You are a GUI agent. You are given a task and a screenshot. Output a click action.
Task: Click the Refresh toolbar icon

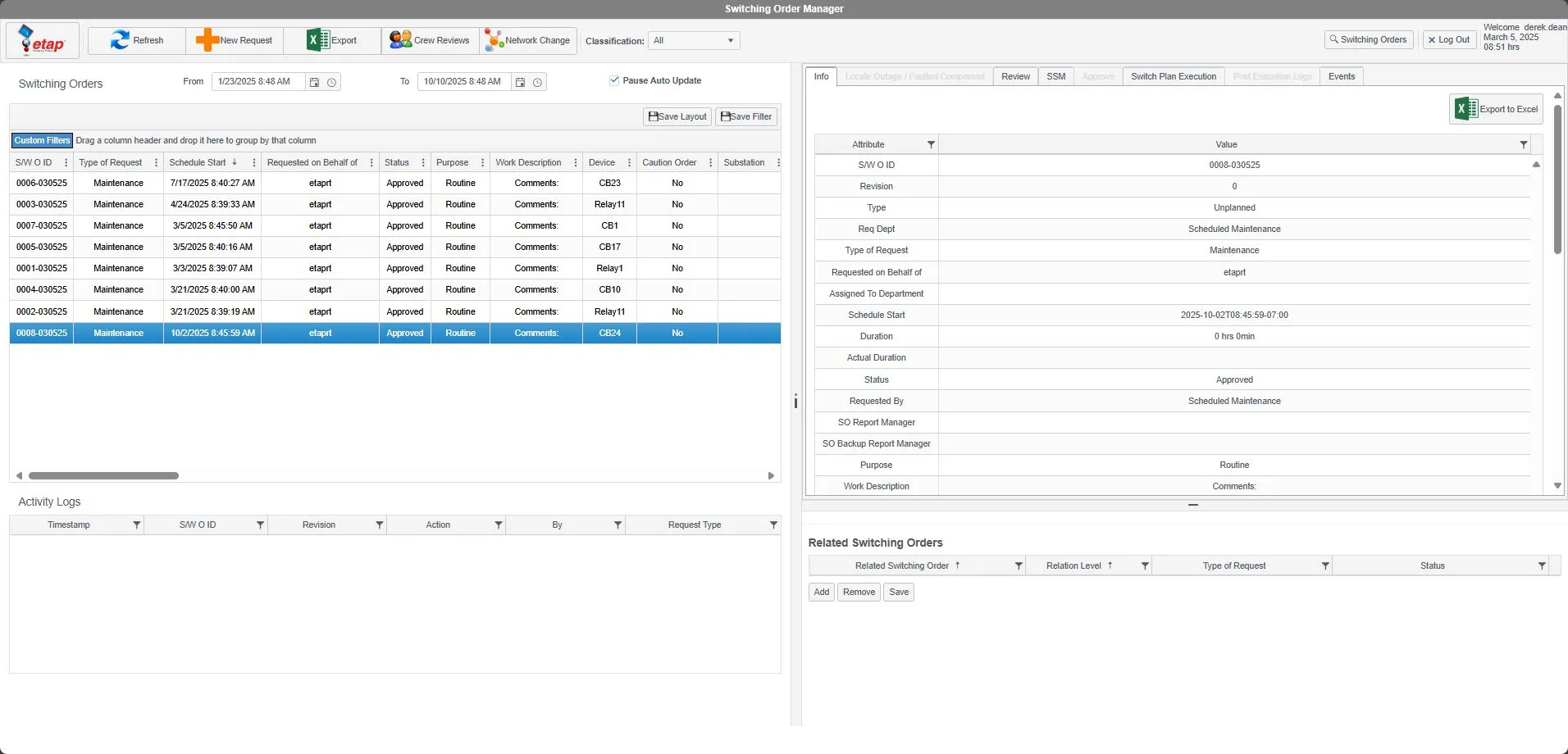121,40
